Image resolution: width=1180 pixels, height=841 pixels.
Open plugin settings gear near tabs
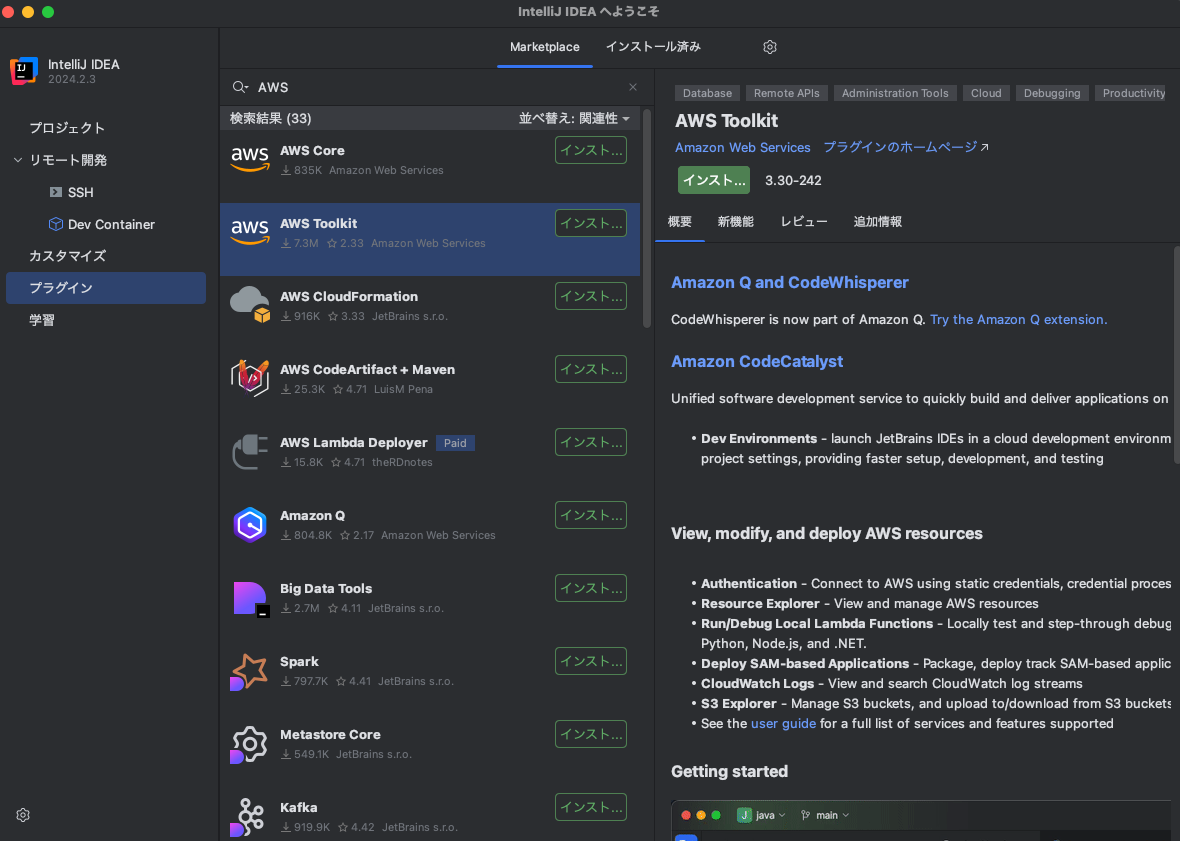769,47
